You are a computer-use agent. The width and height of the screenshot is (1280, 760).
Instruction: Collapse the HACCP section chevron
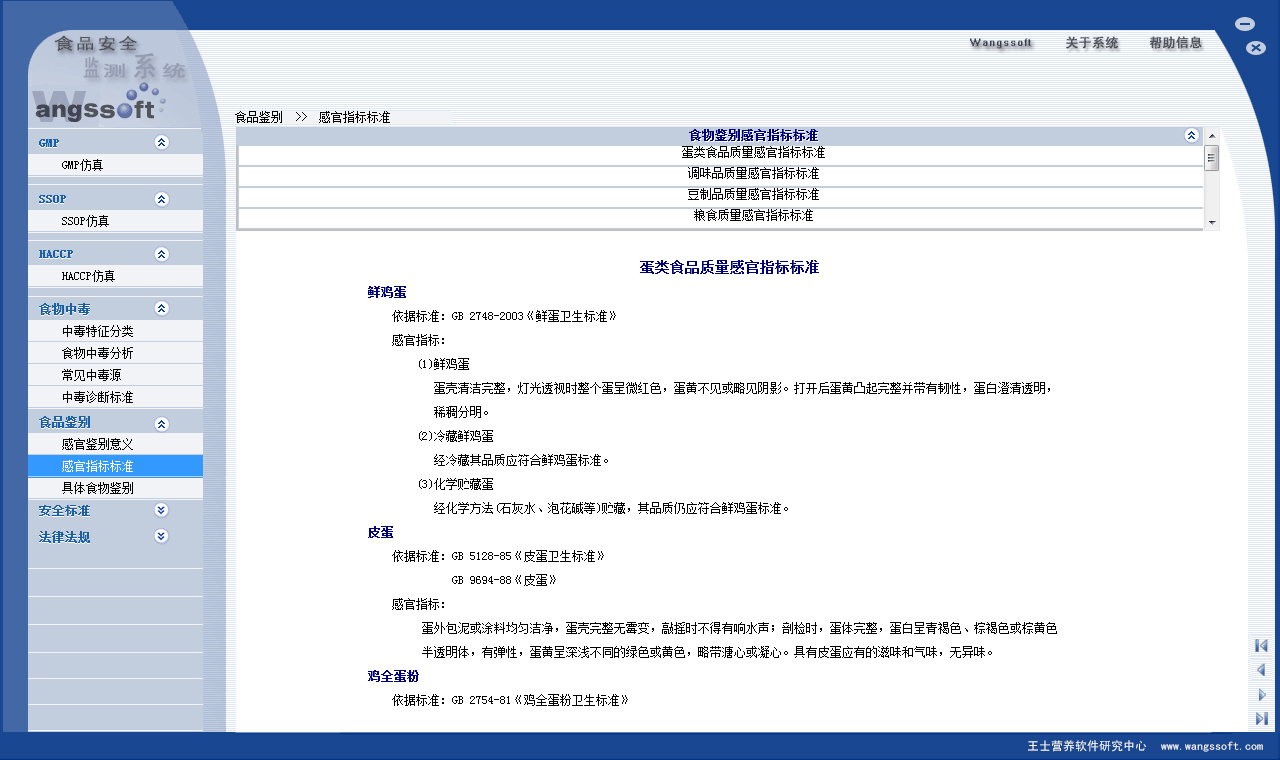coord(162,254)
